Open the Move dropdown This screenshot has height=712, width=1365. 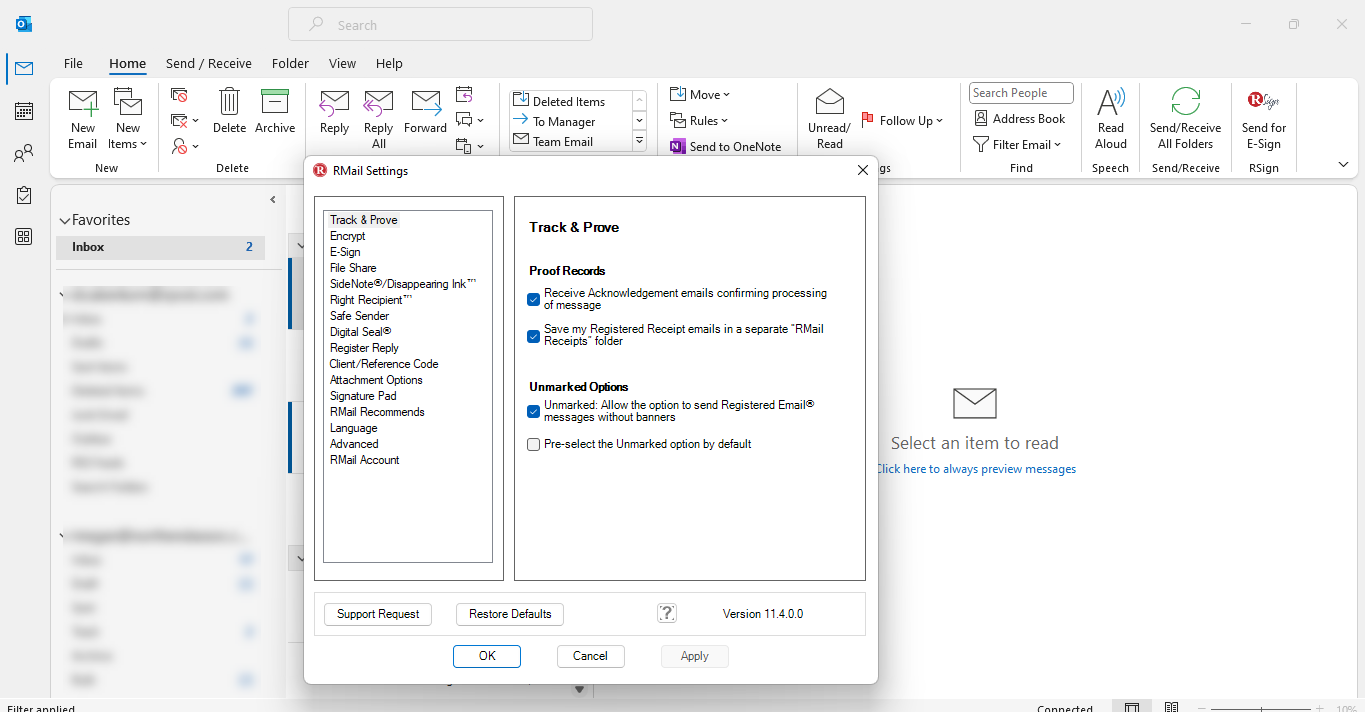pos(700,94)
